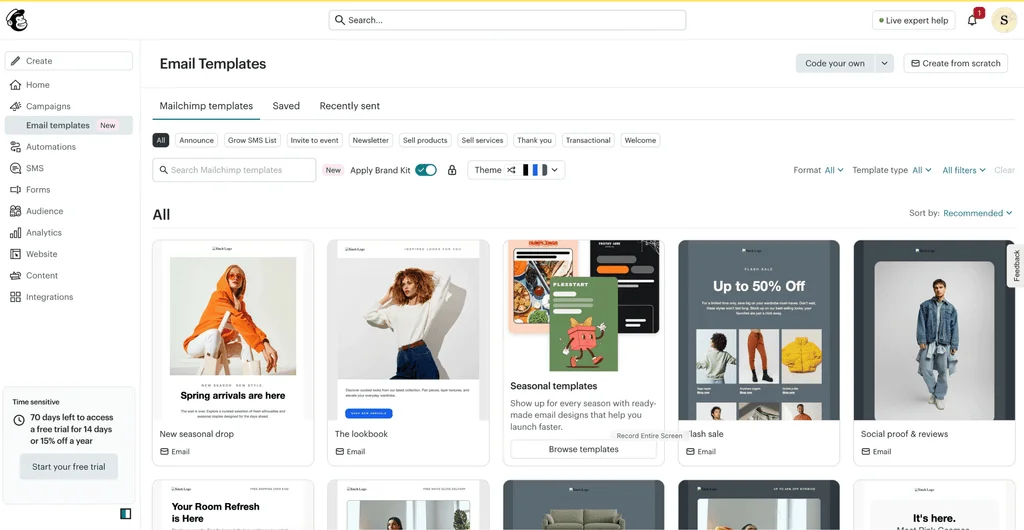Select the Invite to event filter chip
Image resolution: width=1024 pixels, height=530 pixels.
(x=315, y=140)
